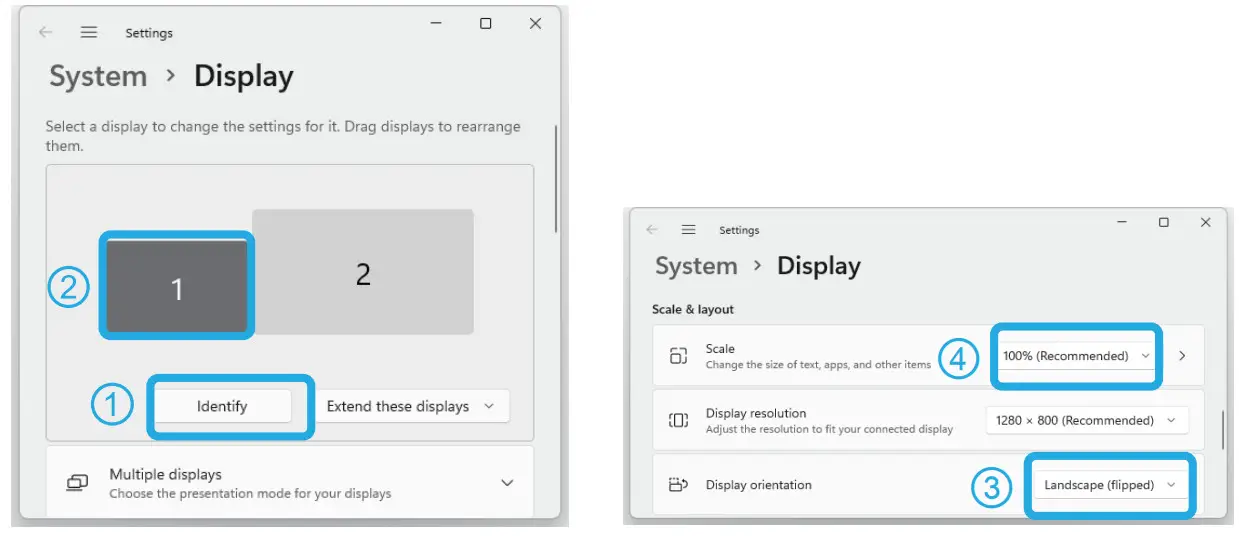Click the Display orientation icon

point(678,485)
